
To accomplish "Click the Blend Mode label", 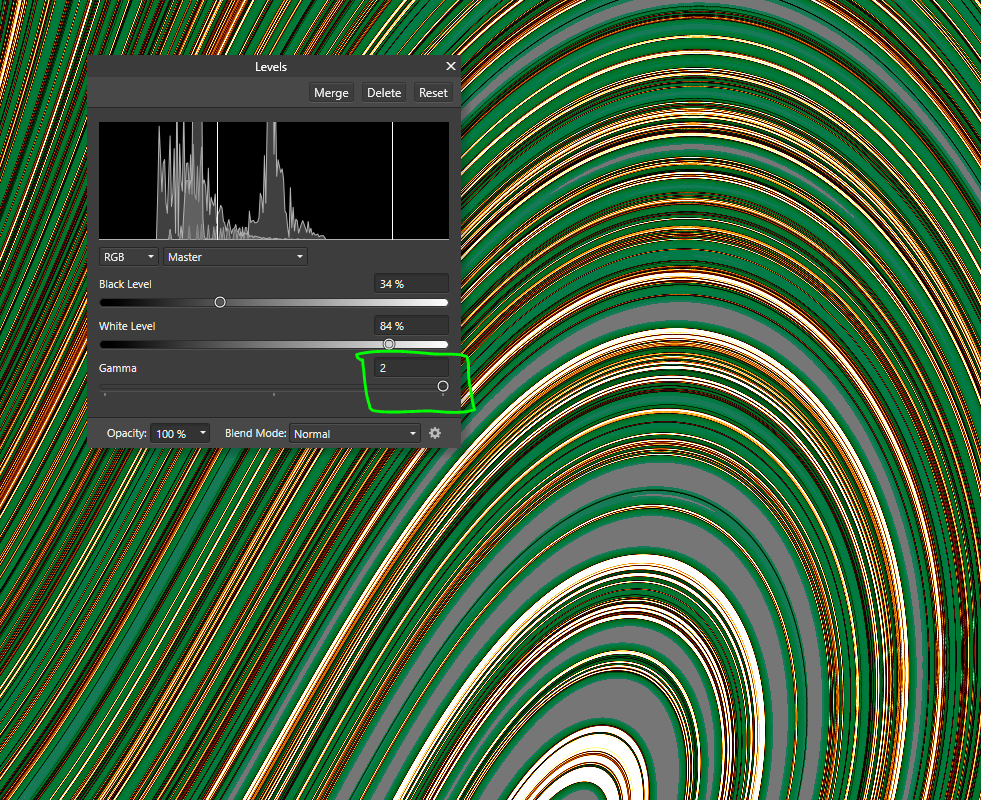I will 256,433.
